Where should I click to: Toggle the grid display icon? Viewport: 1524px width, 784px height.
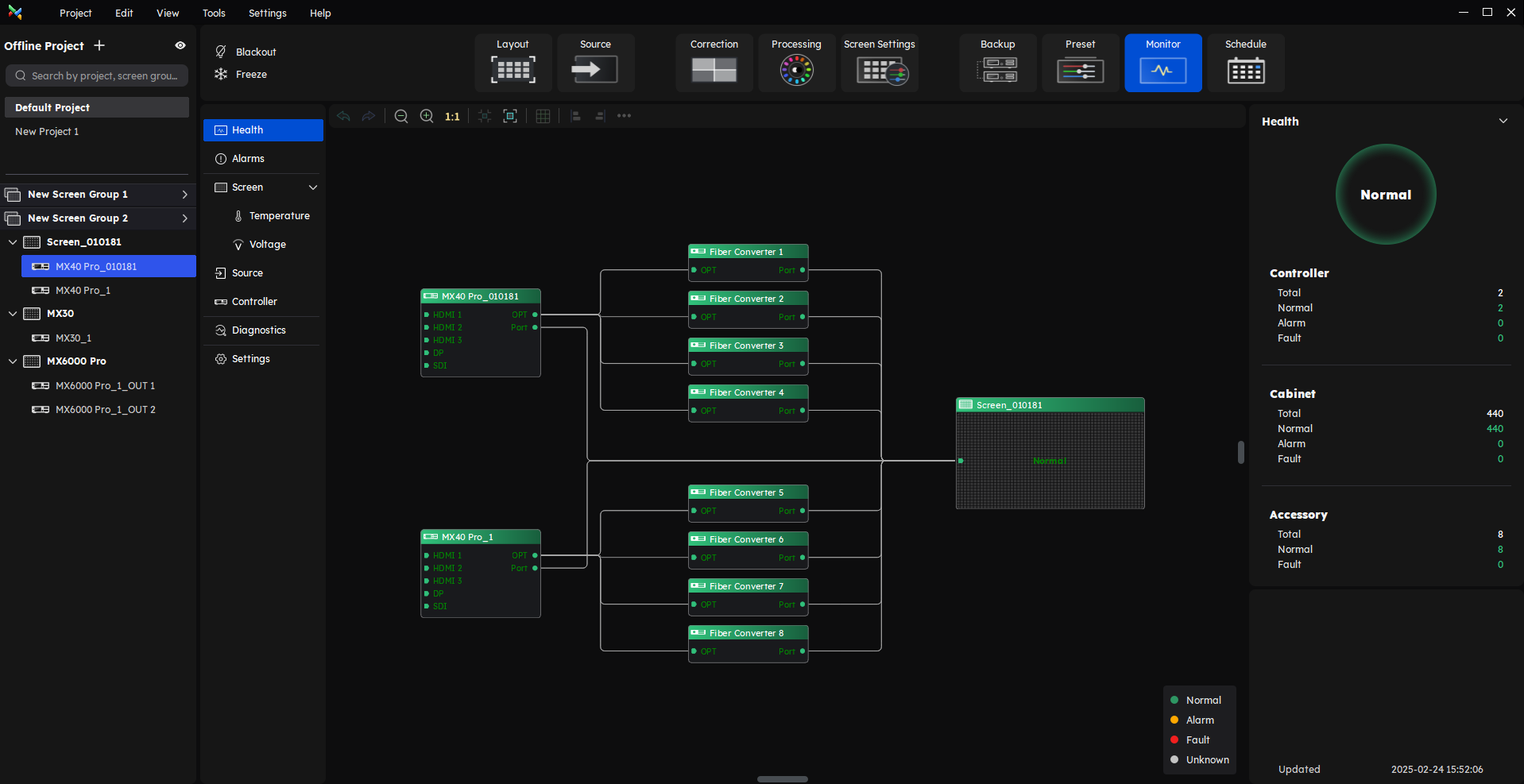[543, 116]
